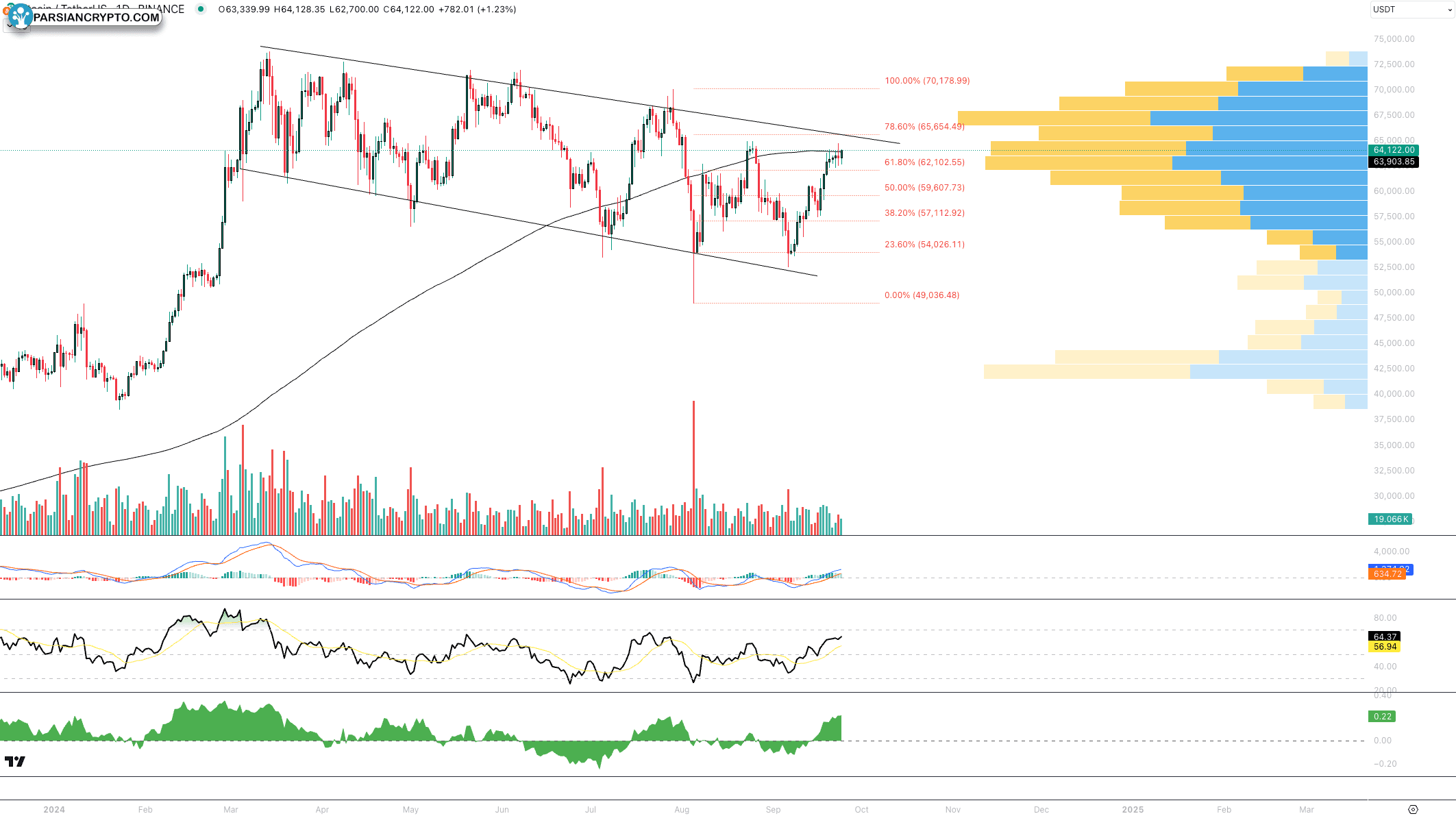
Task: Click the orange 634.72 MACD label
Action: pyautogui.click(x=1387, y=574)
